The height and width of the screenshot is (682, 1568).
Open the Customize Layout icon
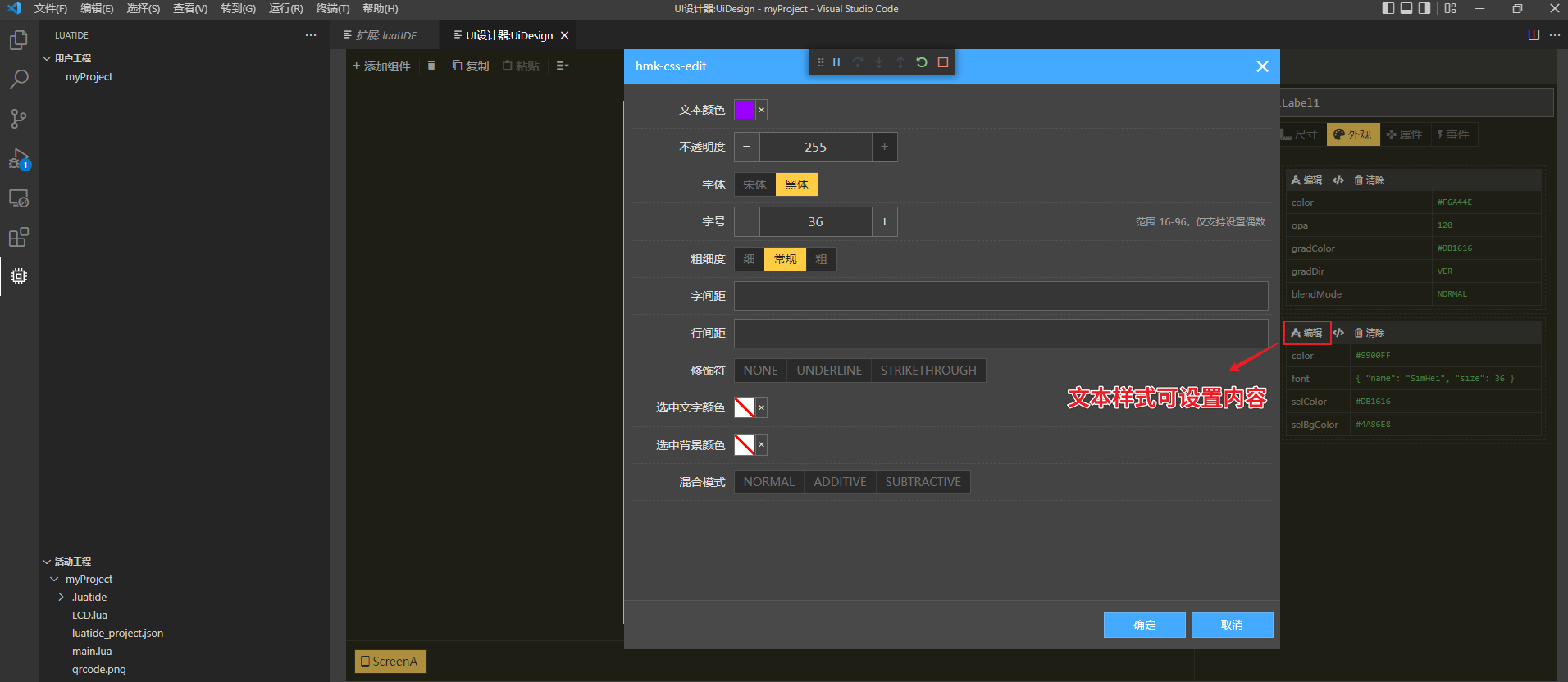(x=1451, y=8)
